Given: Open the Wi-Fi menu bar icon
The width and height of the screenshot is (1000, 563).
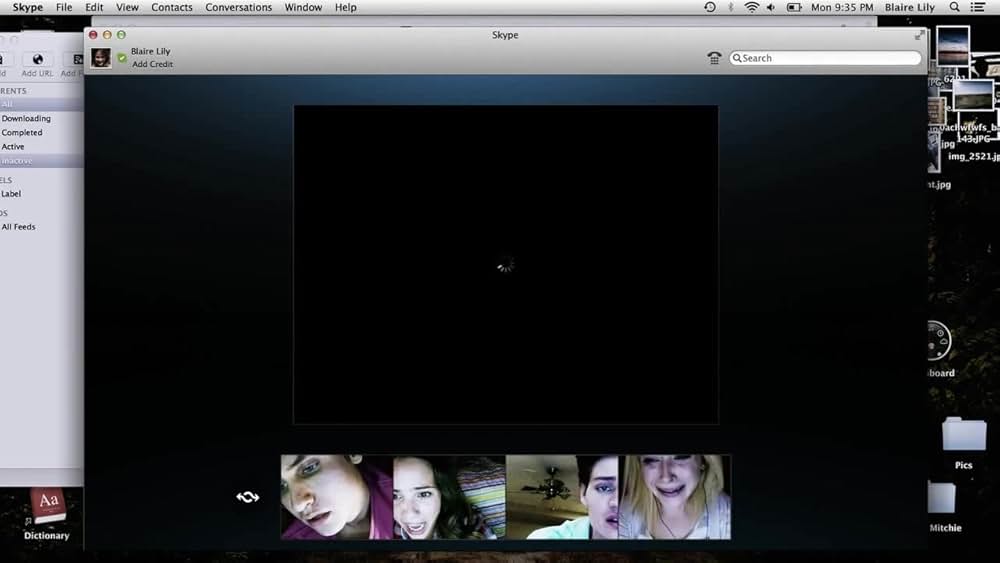Looking at the screenshot, I should (751, 7).
